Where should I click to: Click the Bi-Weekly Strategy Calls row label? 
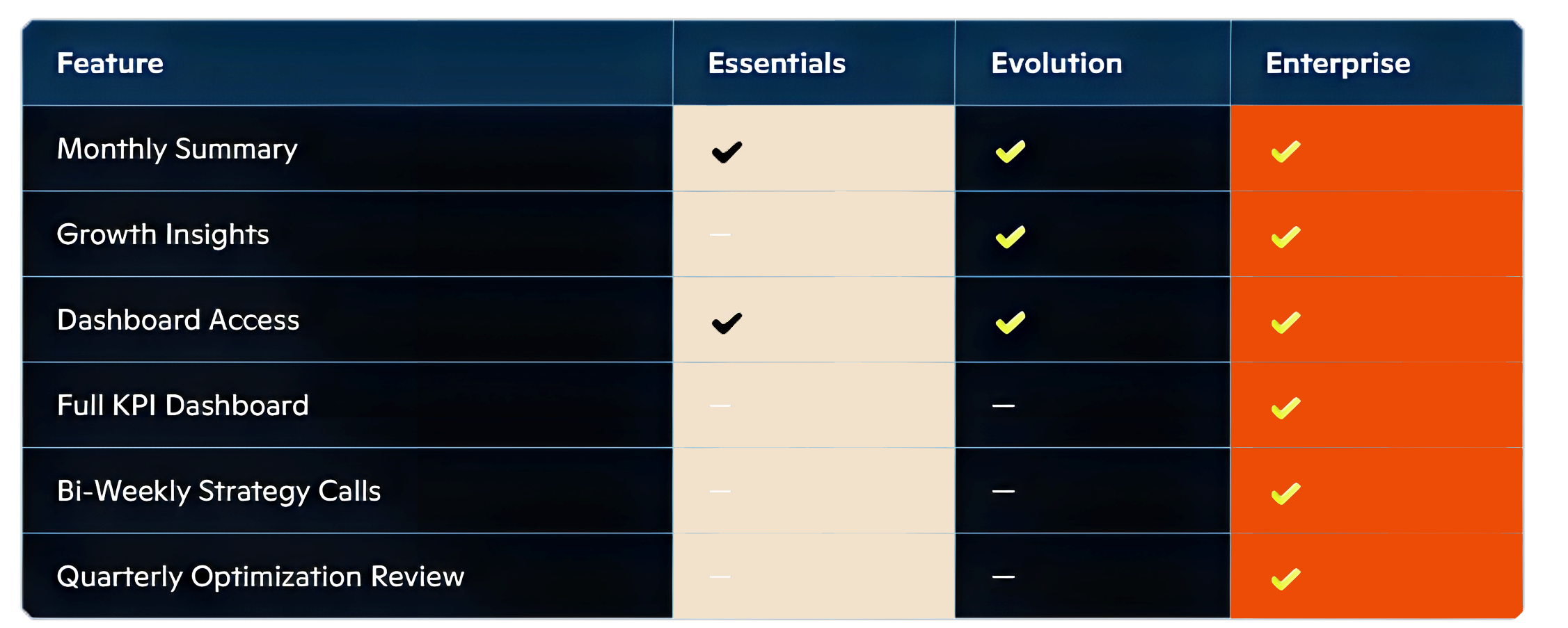point(219,491)
